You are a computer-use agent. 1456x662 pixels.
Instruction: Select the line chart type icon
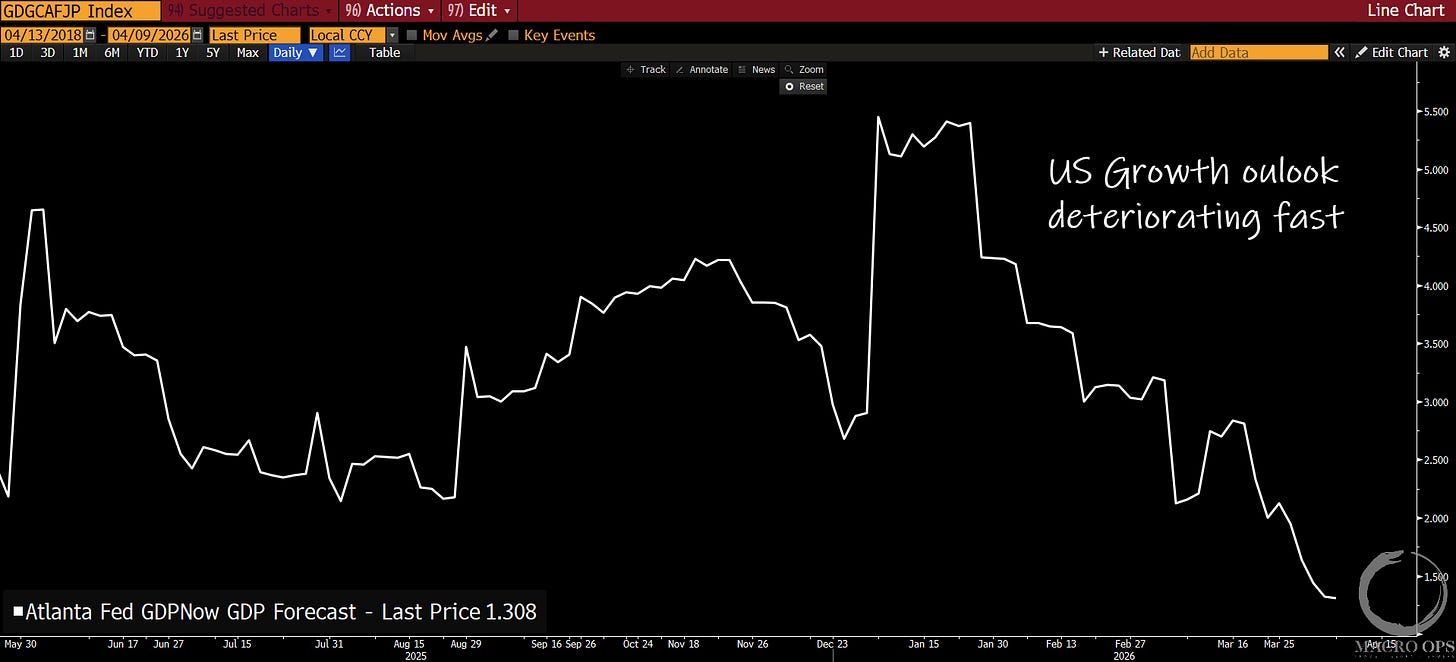(340, 52)
